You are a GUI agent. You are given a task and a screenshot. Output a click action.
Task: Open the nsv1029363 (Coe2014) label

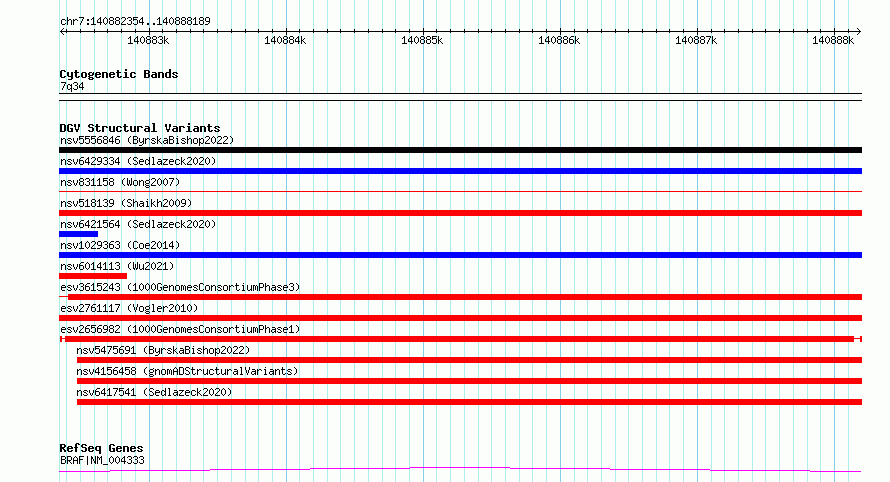tap(120, 245)
